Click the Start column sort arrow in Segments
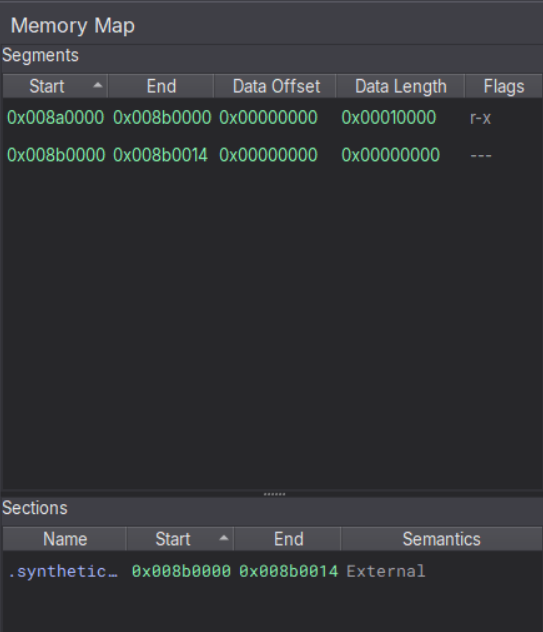 tap(98, 85)
